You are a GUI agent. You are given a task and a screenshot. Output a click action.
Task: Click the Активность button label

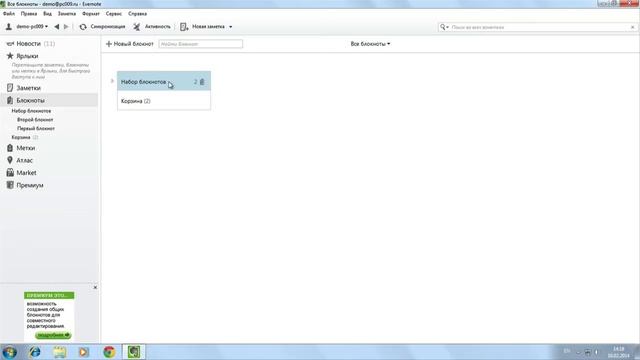pos(158,27)
